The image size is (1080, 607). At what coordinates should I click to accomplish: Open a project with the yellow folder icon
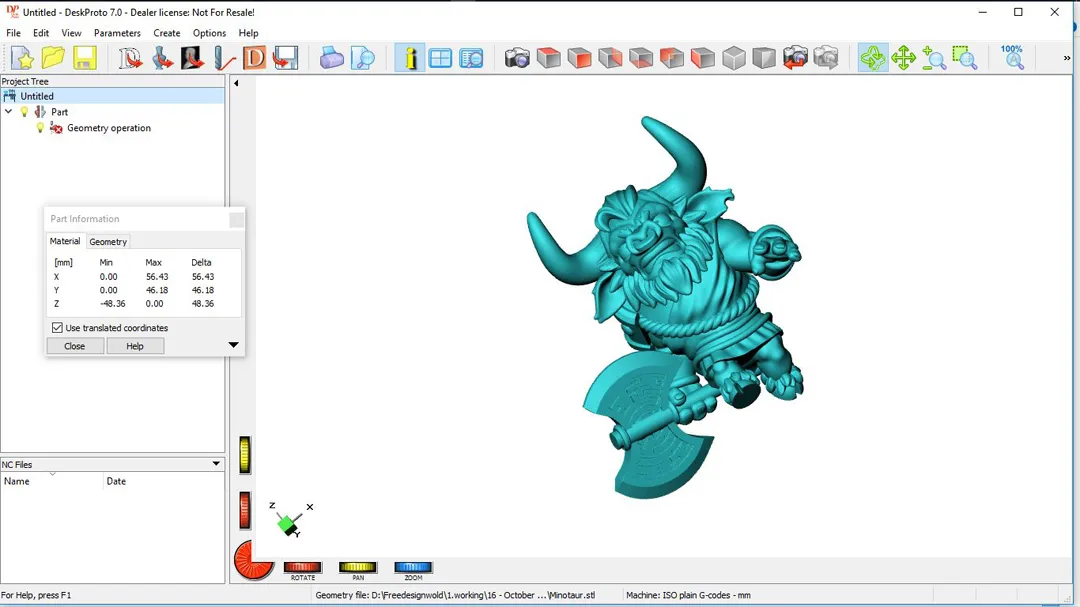pyautogui.click(x=53, y=58)
